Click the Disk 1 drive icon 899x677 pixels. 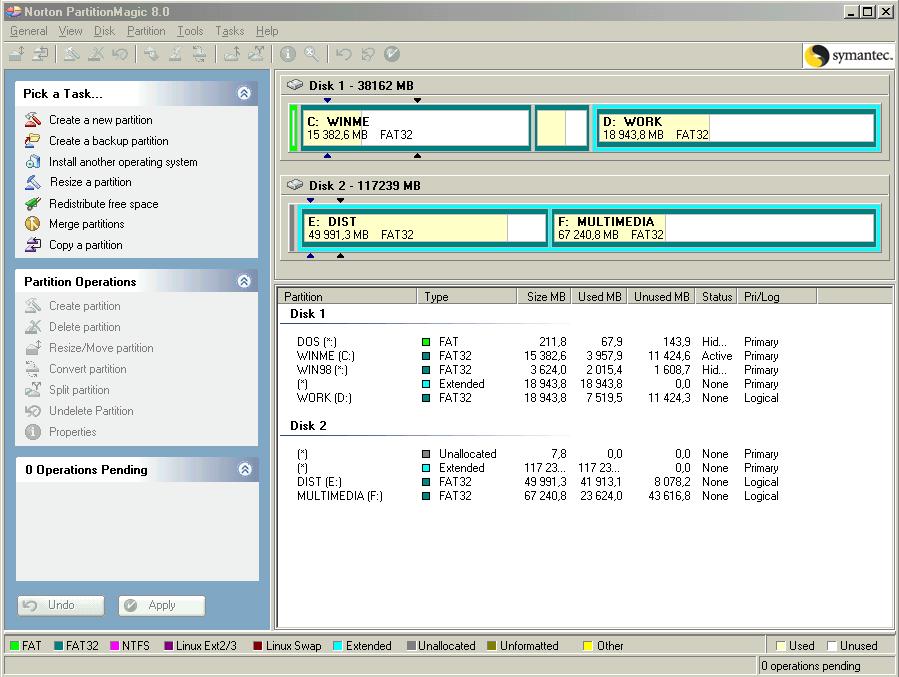click(x=295, y=85)
